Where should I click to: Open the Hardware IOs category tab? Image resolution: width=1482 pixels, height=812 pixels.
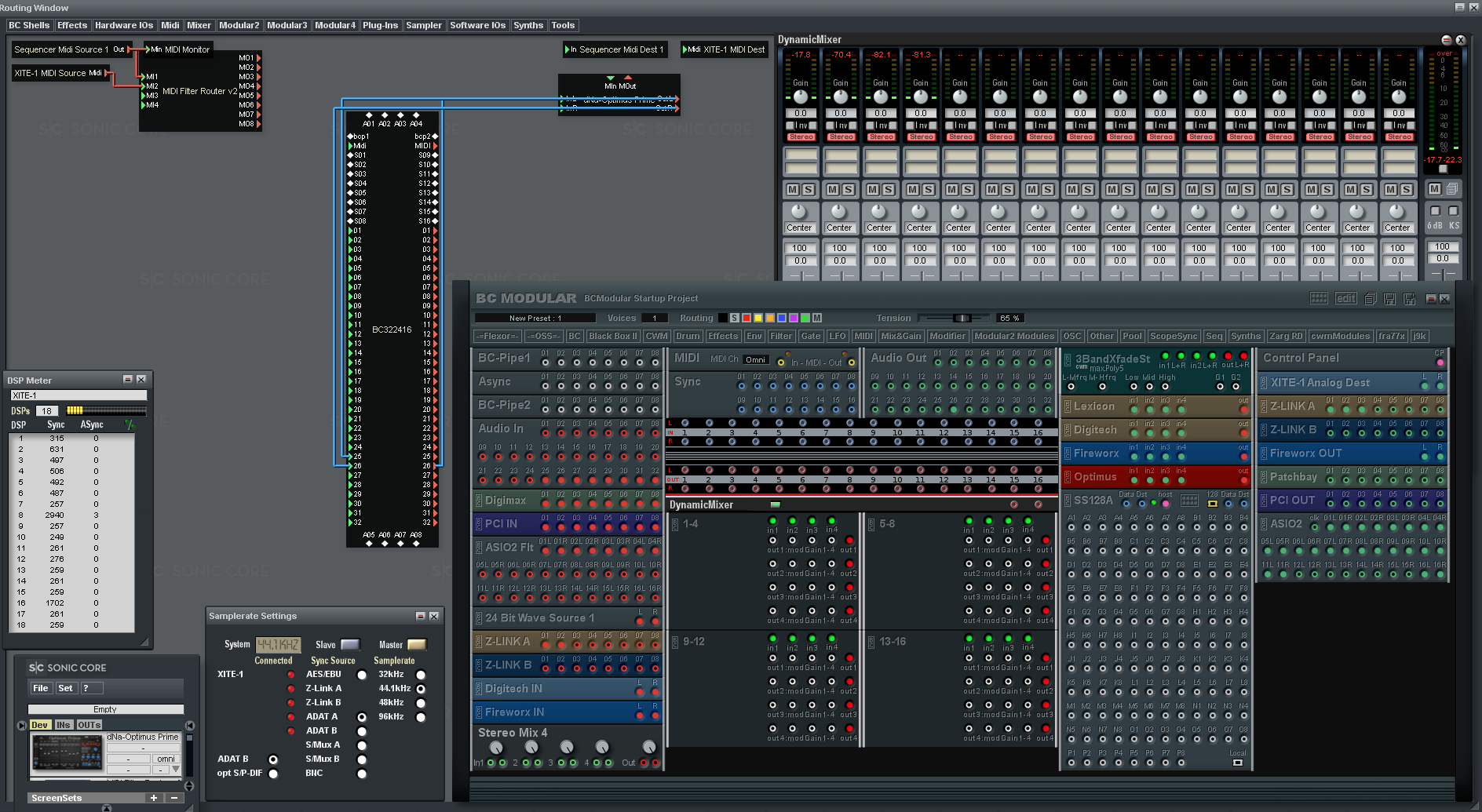pyautogui.click(x=124, y=25)
